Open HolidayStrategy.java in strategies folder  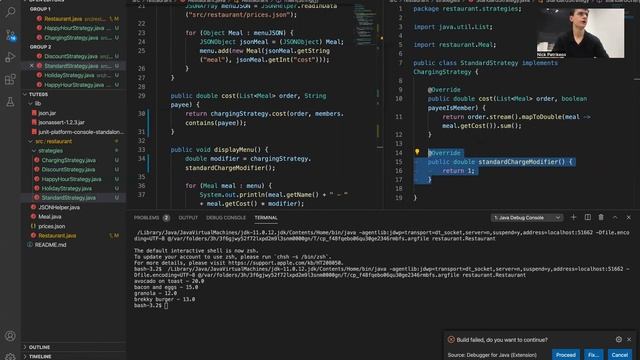click(73, 188)
